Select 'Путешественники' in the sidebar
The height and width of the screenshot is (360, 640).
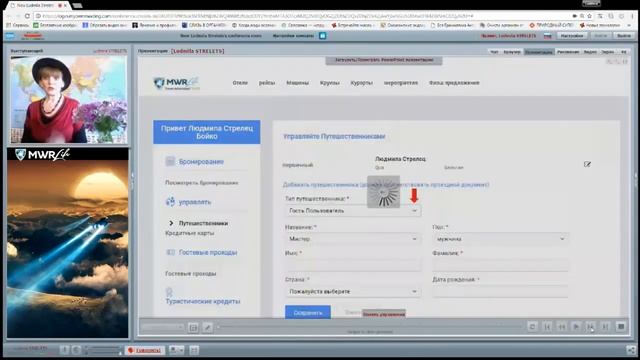coord(203,223)
